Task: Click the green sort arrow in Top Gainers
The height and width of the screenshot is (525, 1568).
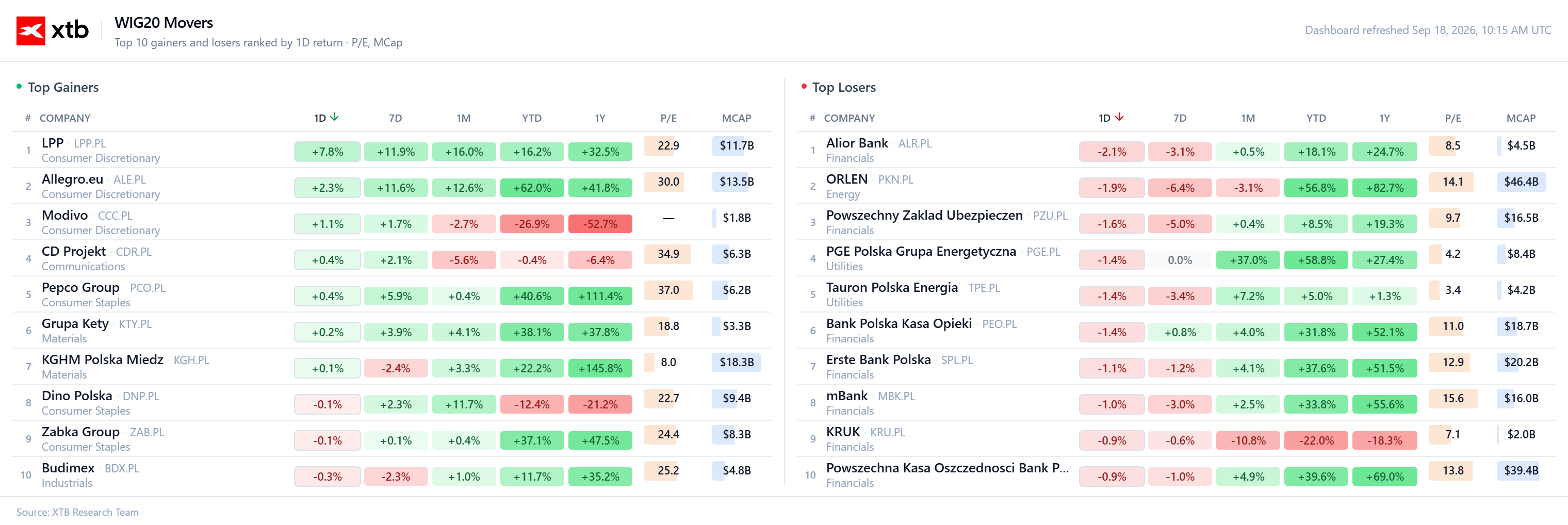Action: [334, 117]
